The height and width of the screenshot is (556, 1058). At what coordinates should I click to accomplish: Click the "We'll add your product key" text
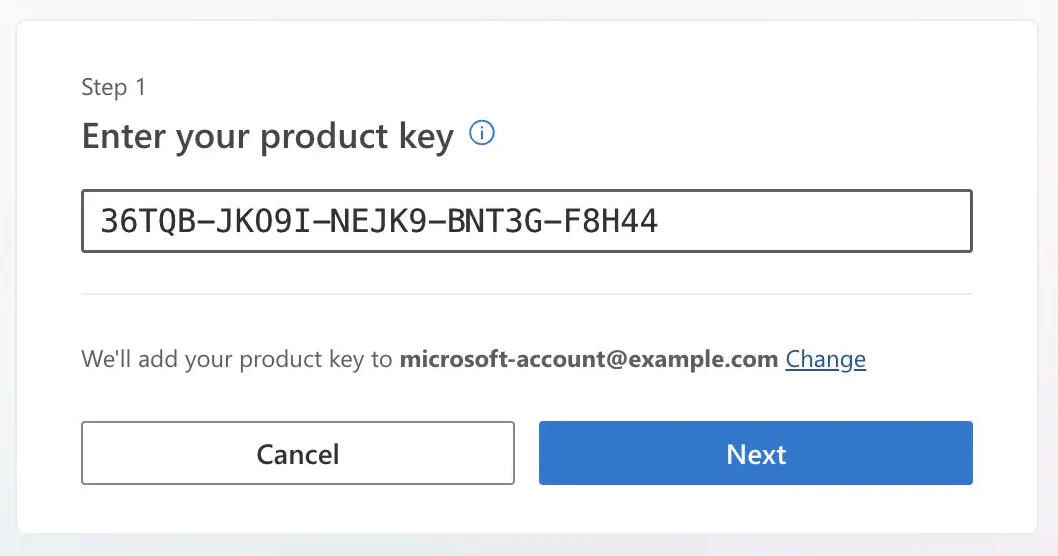[237, 359]
